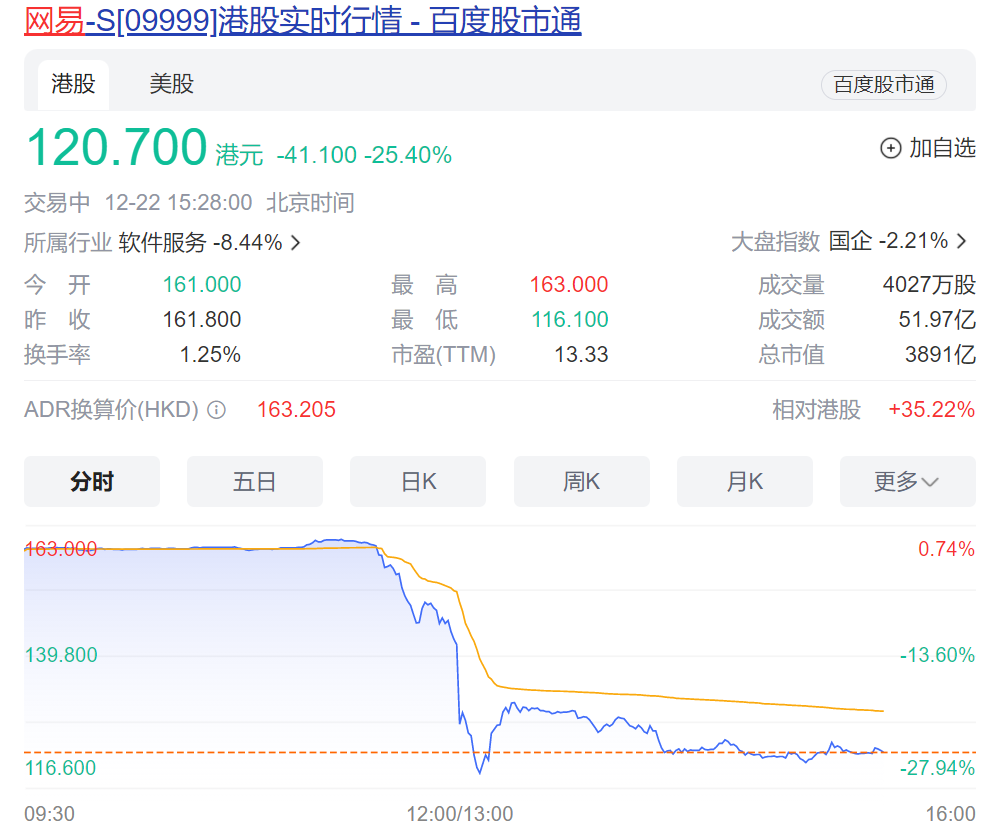Select the 港股 tab
Viewport: 1004px width, 825px height.
(73, 85)
